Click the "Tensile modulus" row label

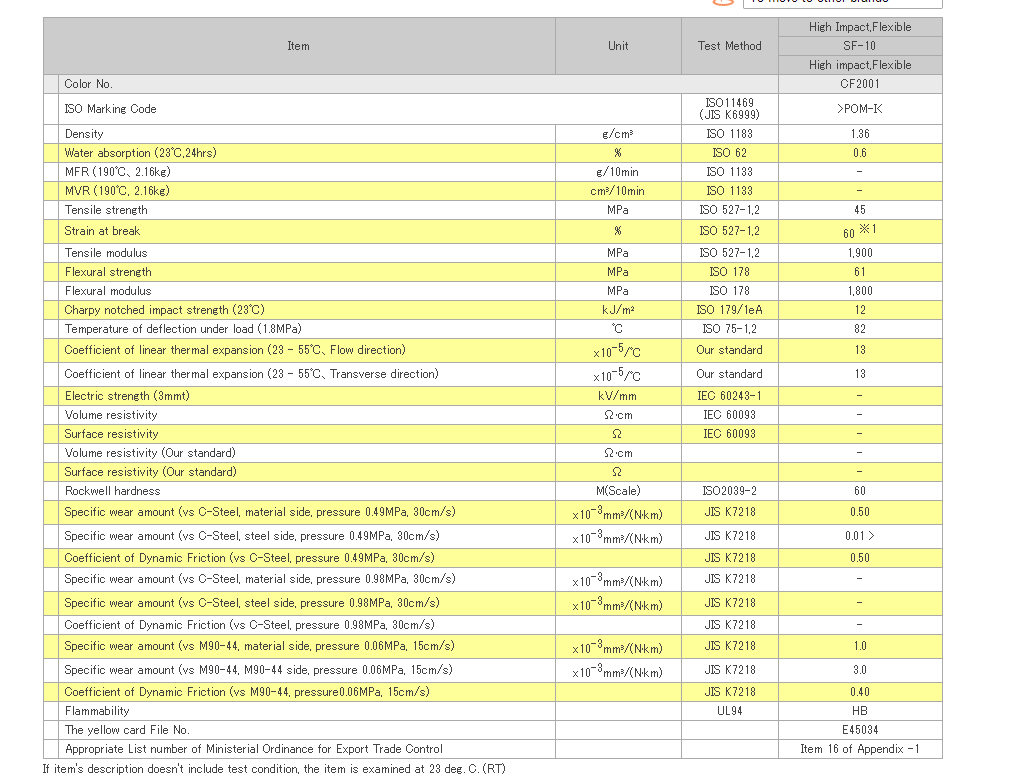pos(106,253)
